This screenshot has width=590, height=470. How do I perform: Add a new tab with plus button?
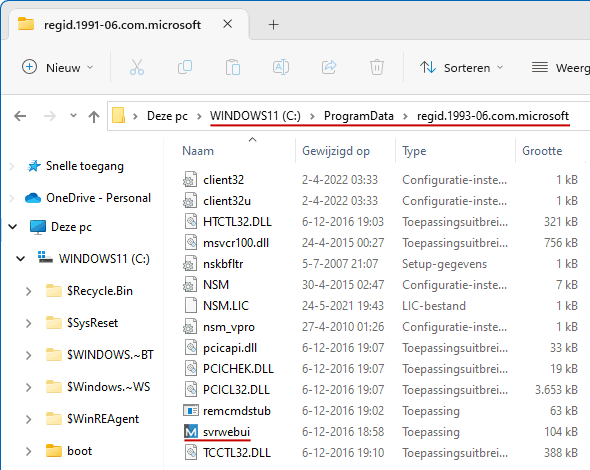coord(274,25)
